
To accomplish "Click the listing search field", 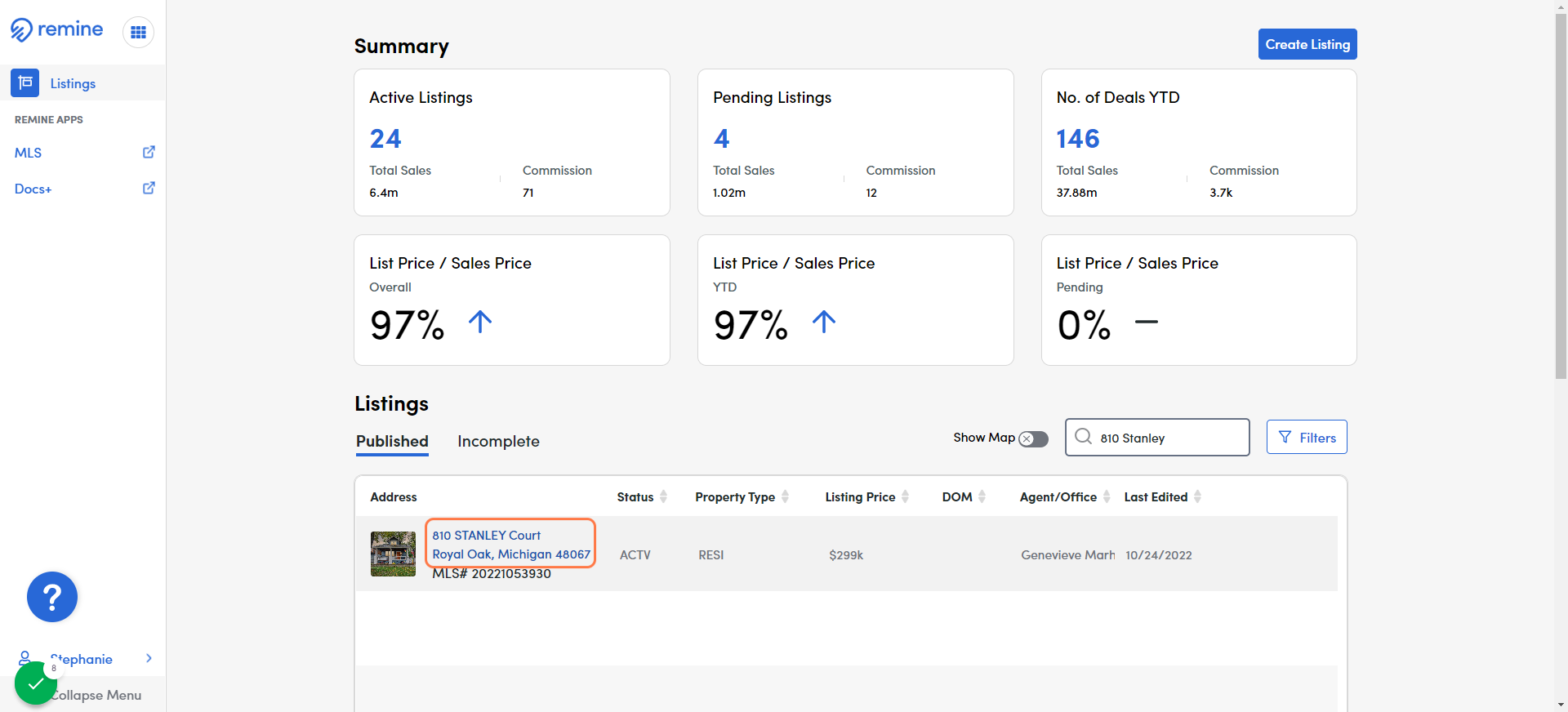I will pyautogui.click(x=1157, y=437).
